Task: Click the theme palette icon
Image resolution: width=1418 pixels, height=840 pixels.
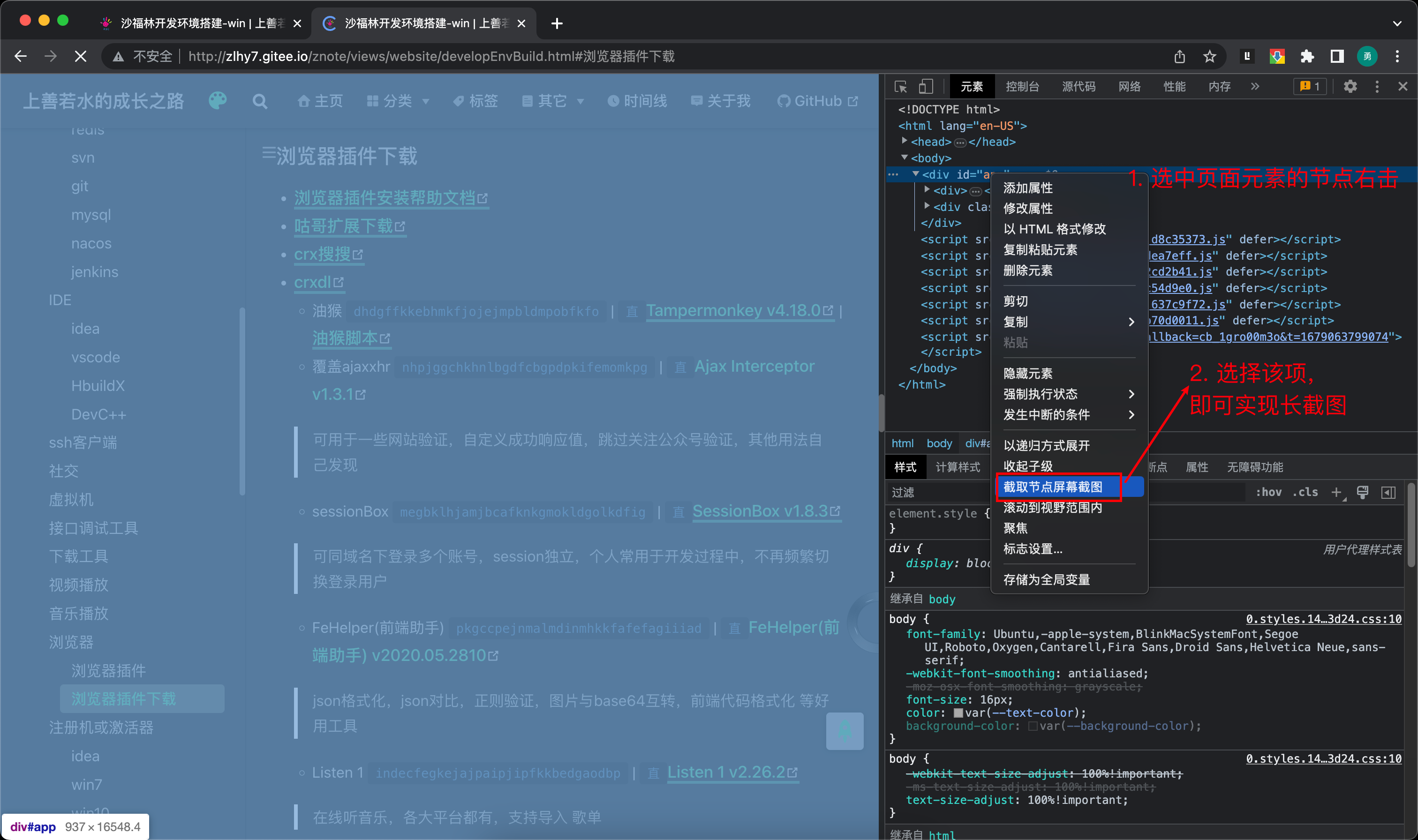Action: click(218, 101)
